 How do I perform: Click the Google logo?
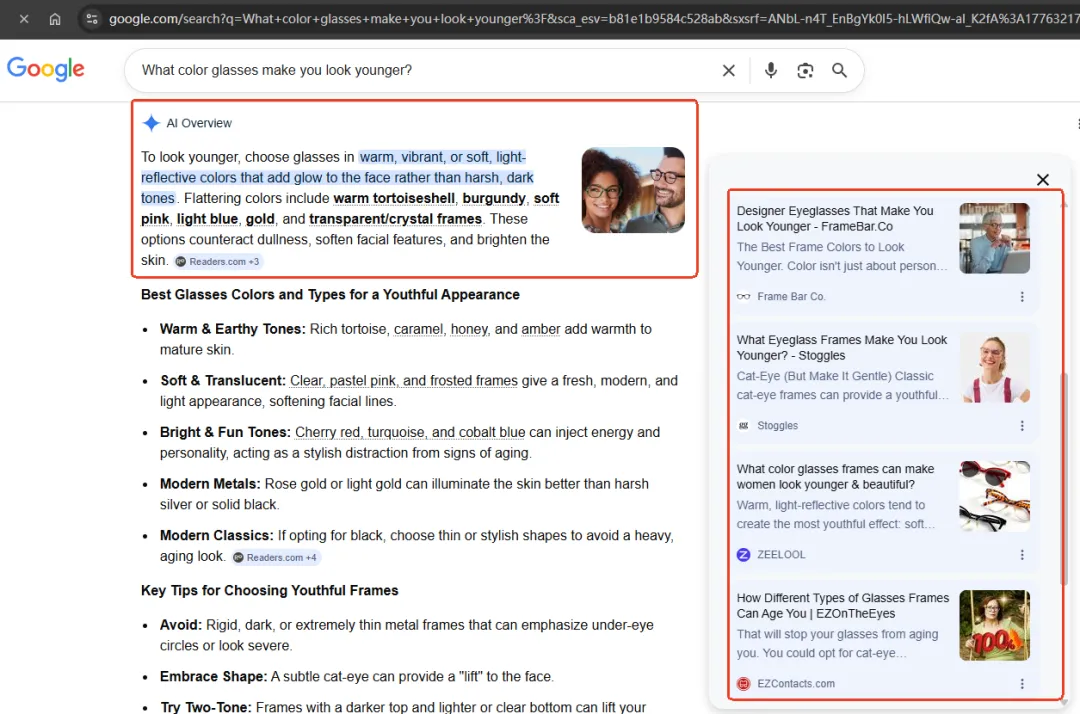45,69
